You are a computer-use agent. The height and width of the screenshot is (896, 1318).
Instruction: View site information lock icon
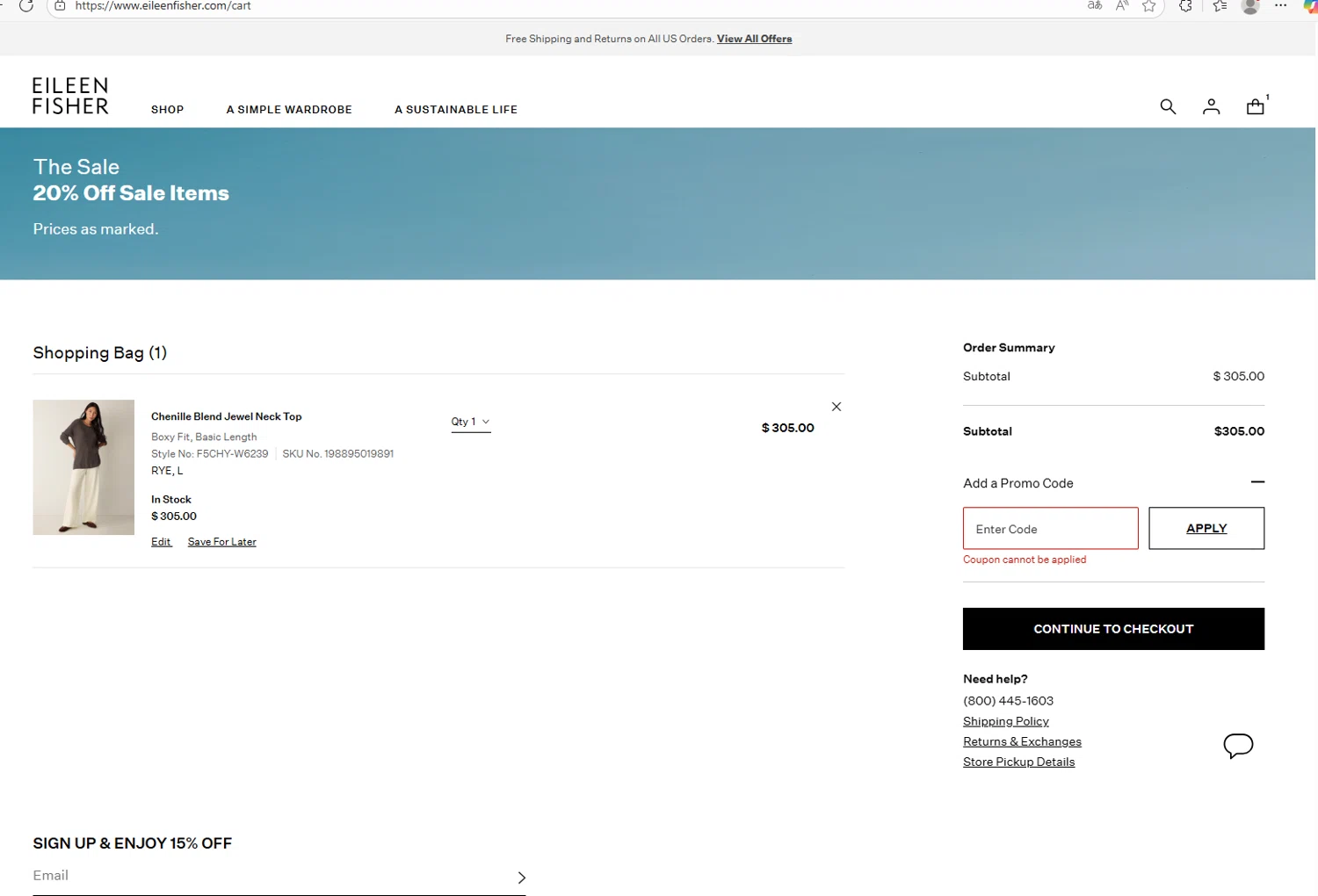point(60,6)
